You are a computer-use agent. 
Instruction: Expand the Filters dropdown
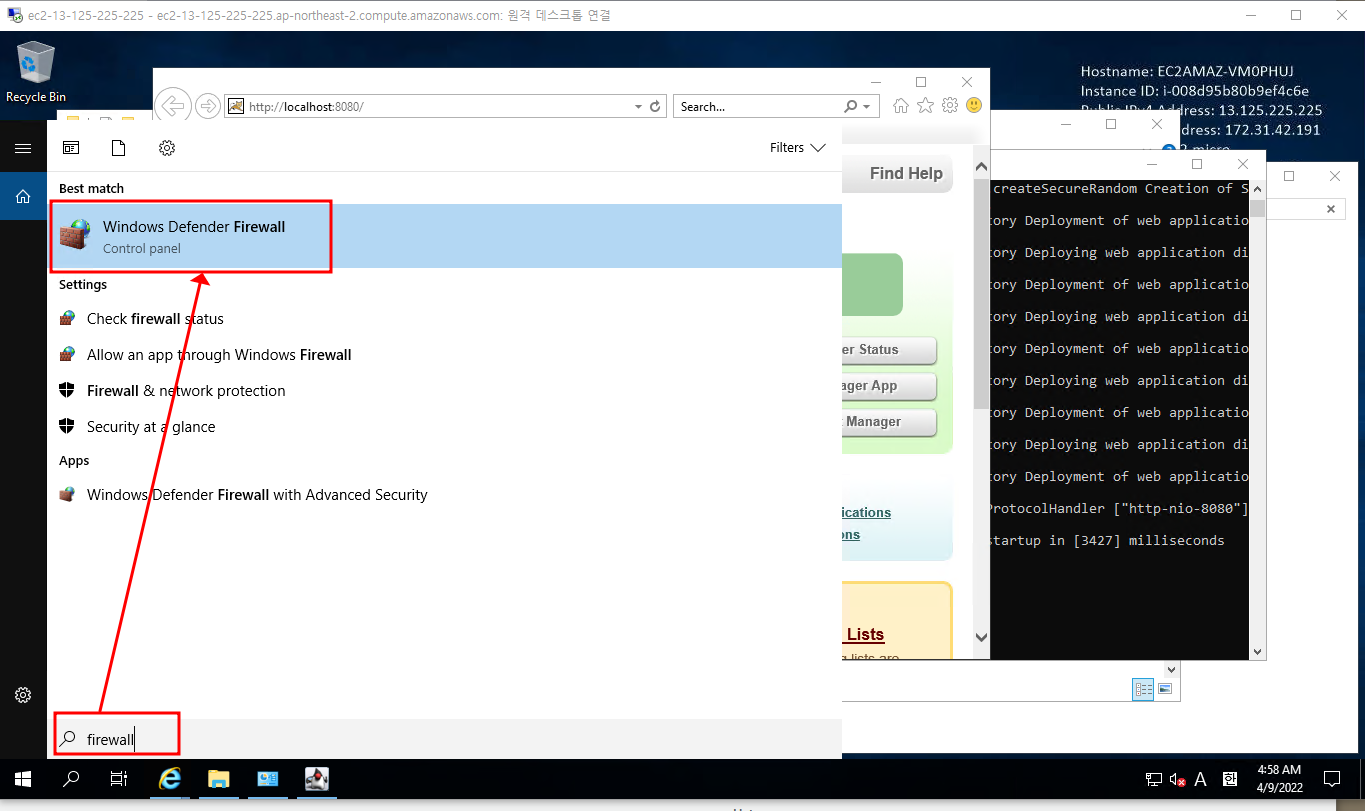coord(797,148)
